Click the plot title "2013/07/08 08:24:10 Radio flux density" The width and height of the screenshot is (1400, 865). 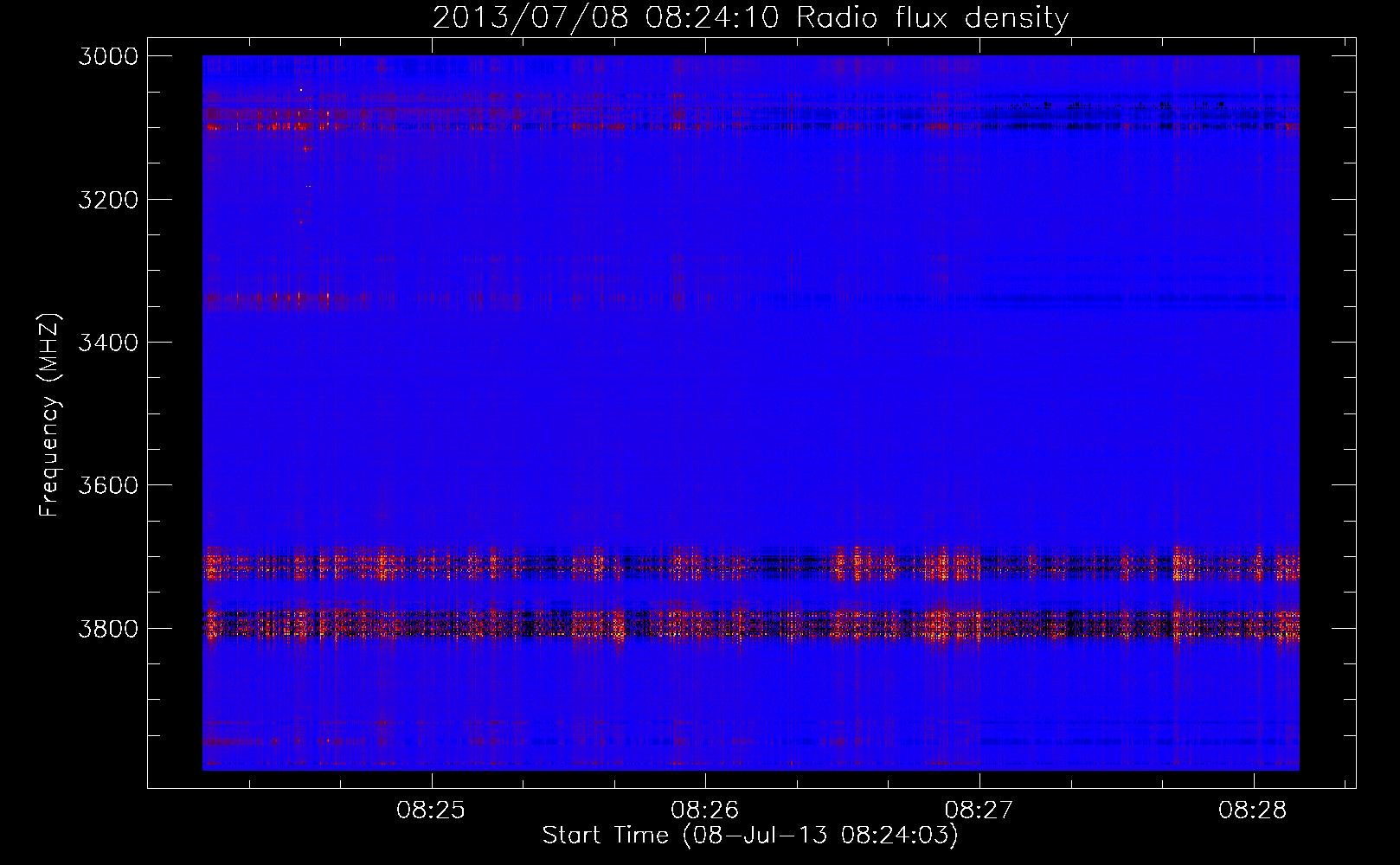click(x=750, y=18)
